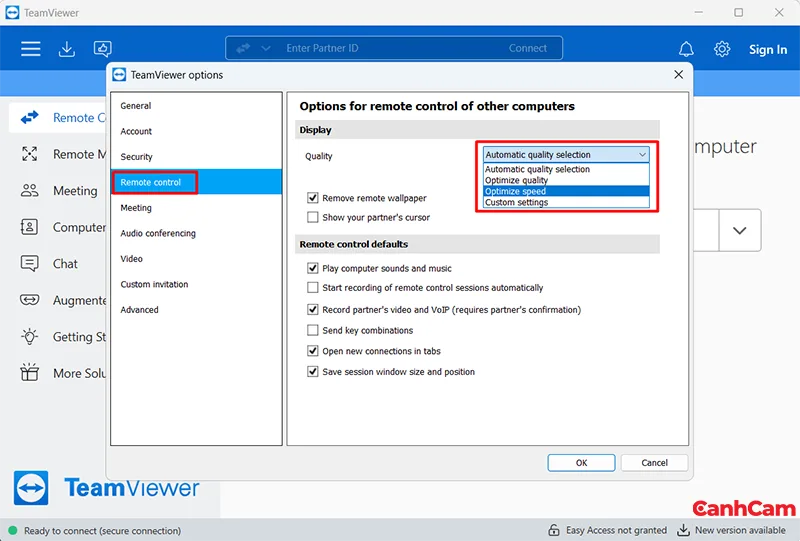The image size is (800, 541).
Task: Click the New version download icon
Action: tap(683, 530)
